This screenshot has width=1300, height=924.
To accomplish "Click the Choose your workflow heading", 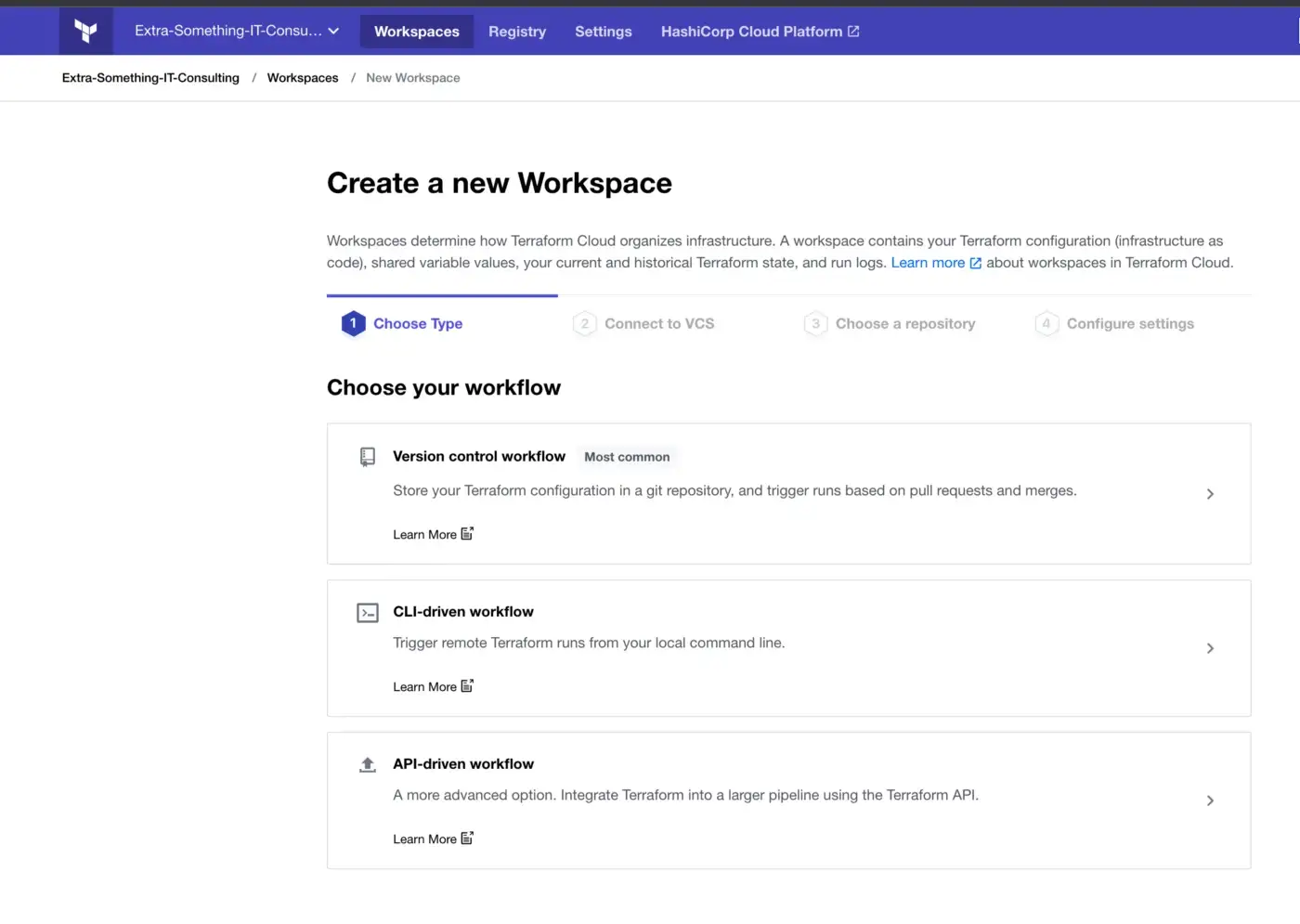I will 444,387.
